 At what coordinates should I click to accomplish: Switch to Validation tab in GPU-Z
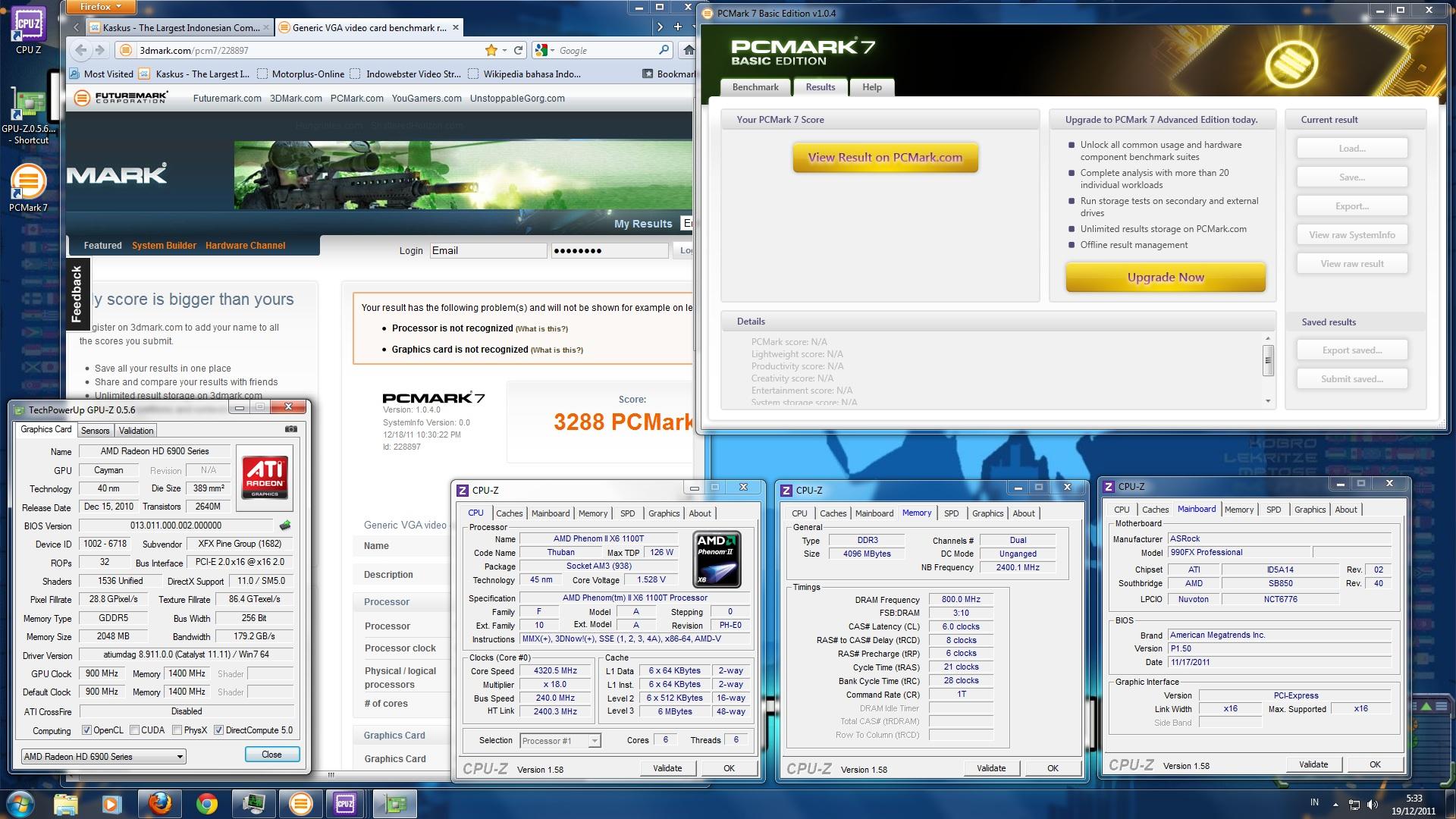click(136, 430)
